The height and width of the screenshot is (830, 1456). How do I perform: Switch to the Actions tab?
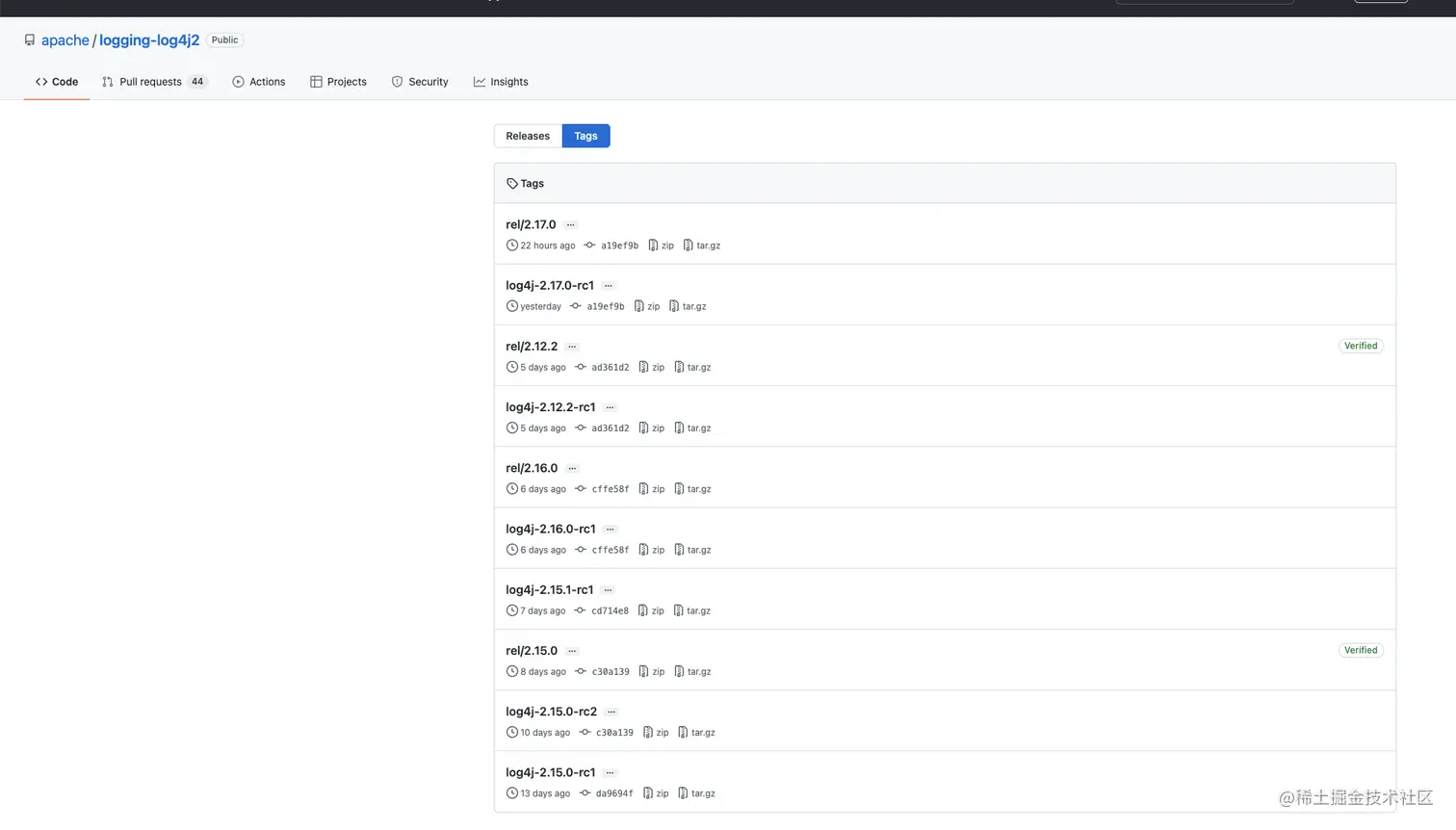259,82
